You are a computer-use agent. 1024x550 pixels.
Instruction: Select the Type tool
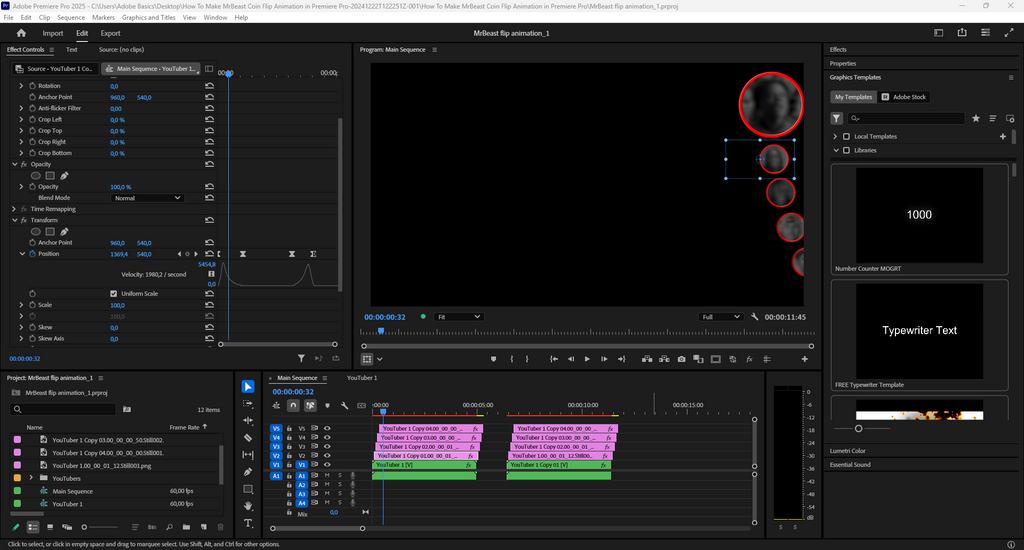[248, 523]
